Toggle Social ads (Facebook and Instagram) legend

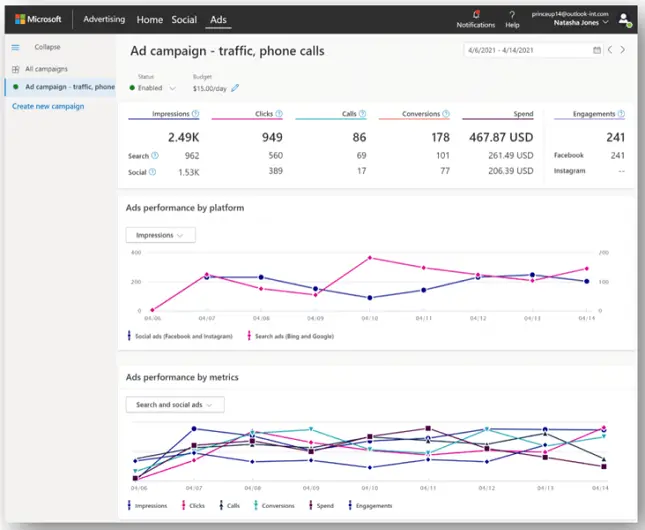[x=180, y=336]
